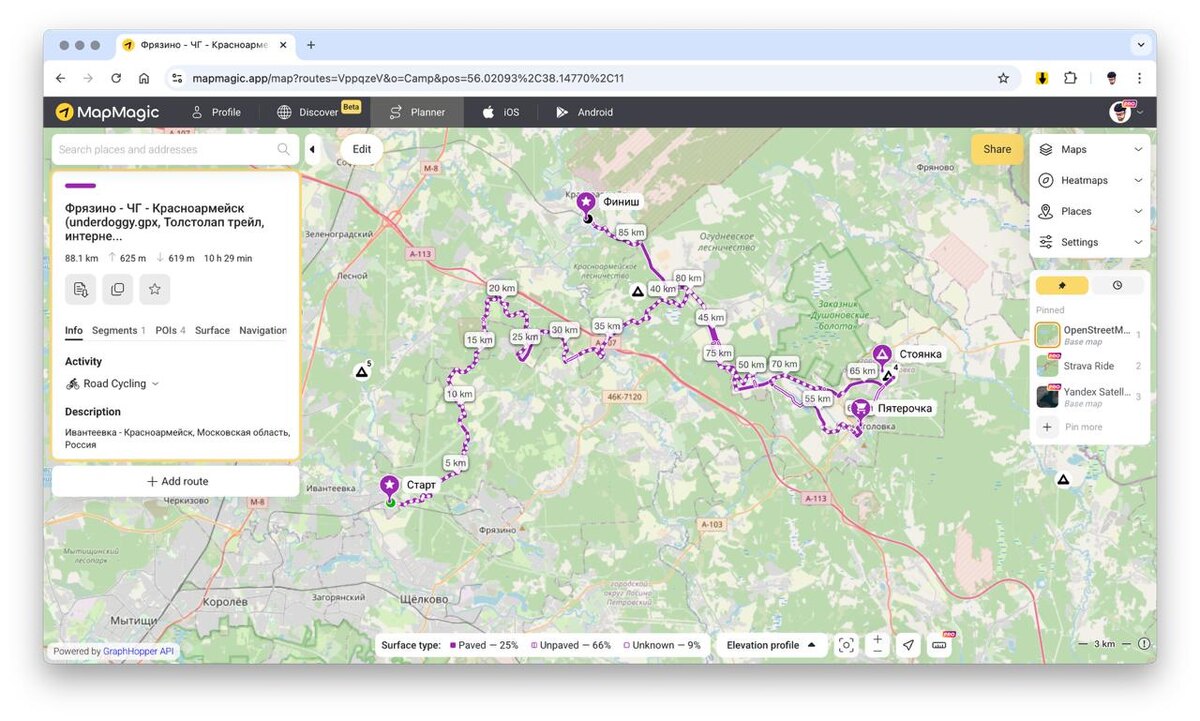
Task: Expand the Places section
Action: pyautogui.click(x=1090, y=212)
